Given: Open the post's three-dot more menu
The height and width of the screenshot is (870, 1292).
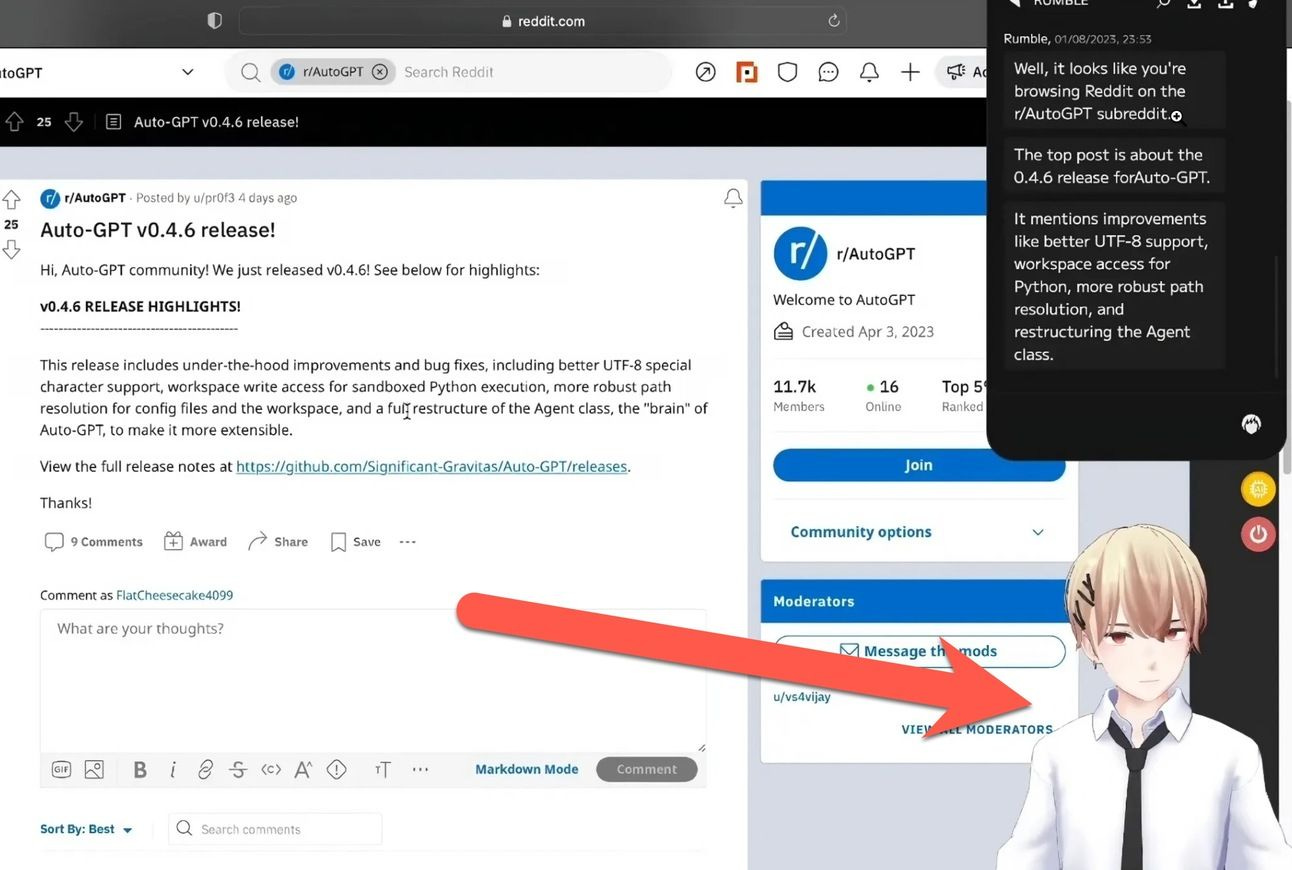Looking at the screenshot, I should pos(407,542).
